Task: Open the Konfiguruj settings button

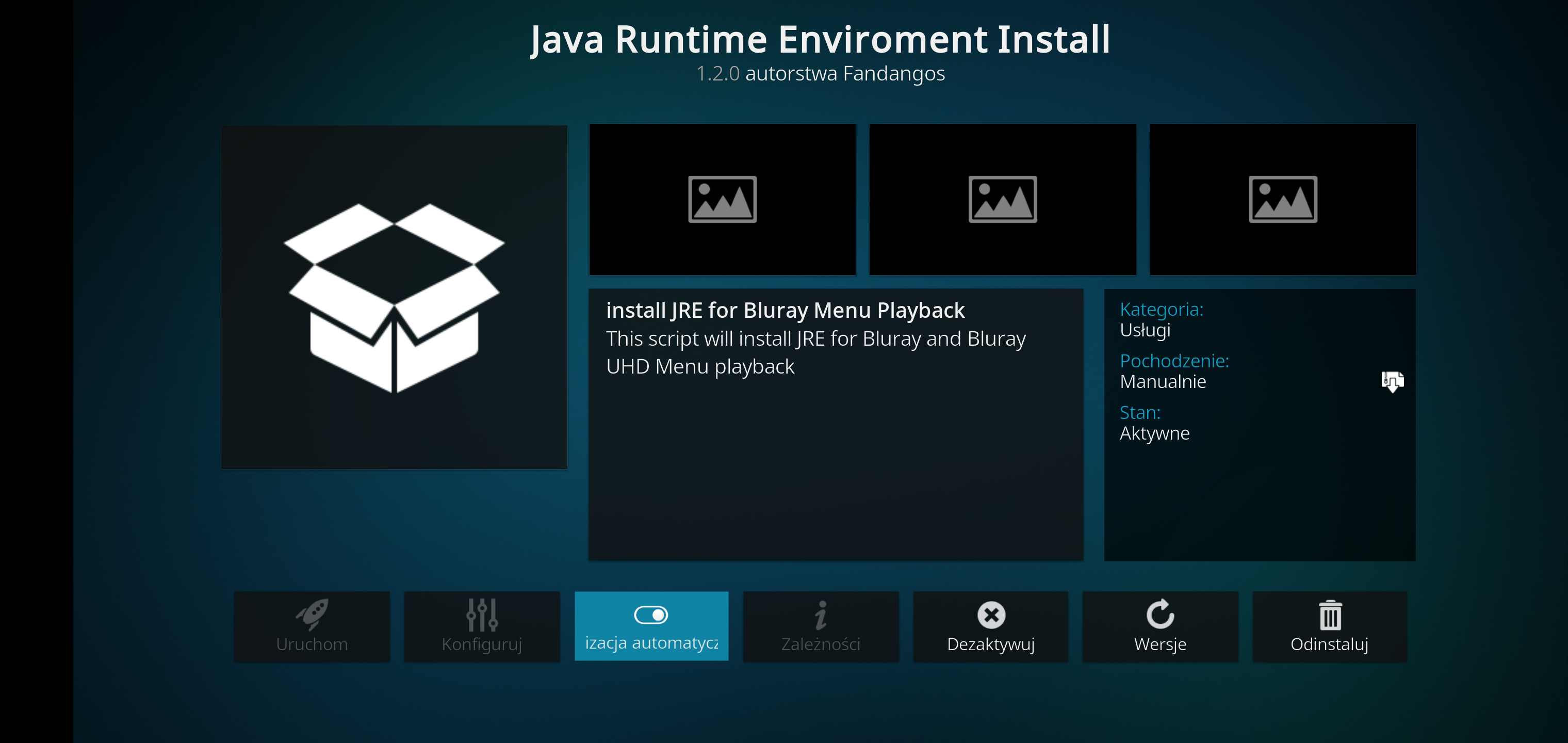Action: click(481, 626)
